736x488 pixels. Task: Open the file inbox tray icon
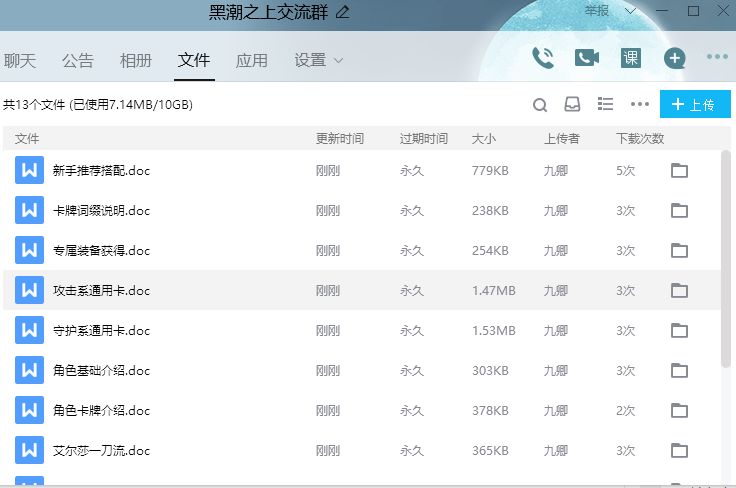pyautogui.click(x=572, y=104)
